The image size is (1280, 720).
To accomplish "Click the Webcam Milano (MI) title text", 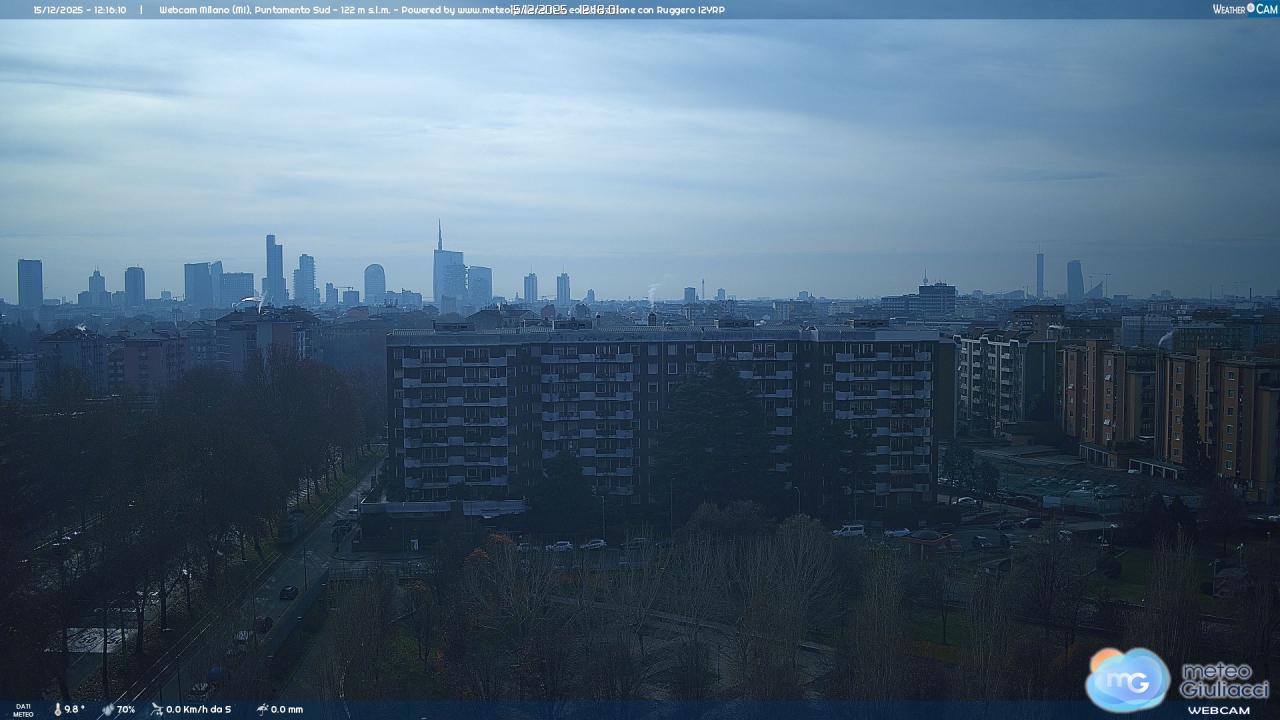I will (x=205, y=10).
